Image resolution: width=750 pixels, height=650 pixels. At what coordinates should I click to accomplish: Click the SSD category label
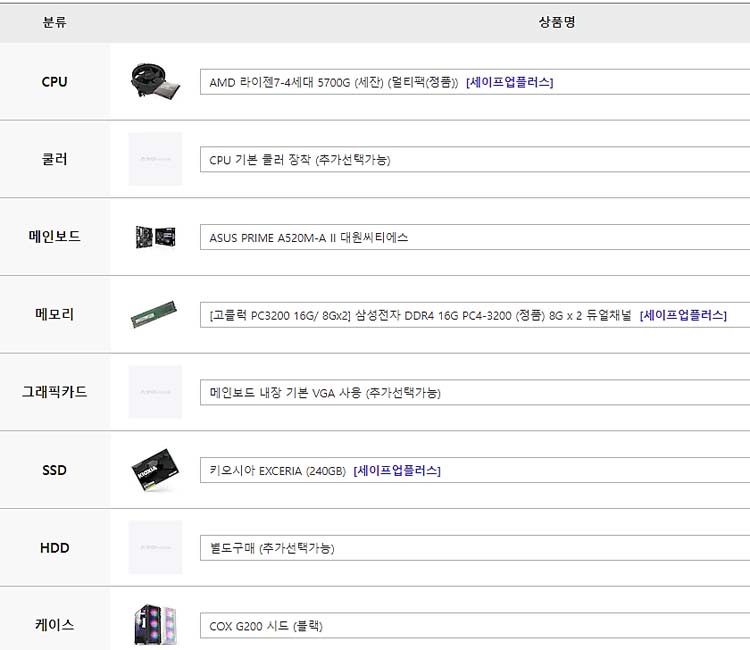[x=55, y=470]
